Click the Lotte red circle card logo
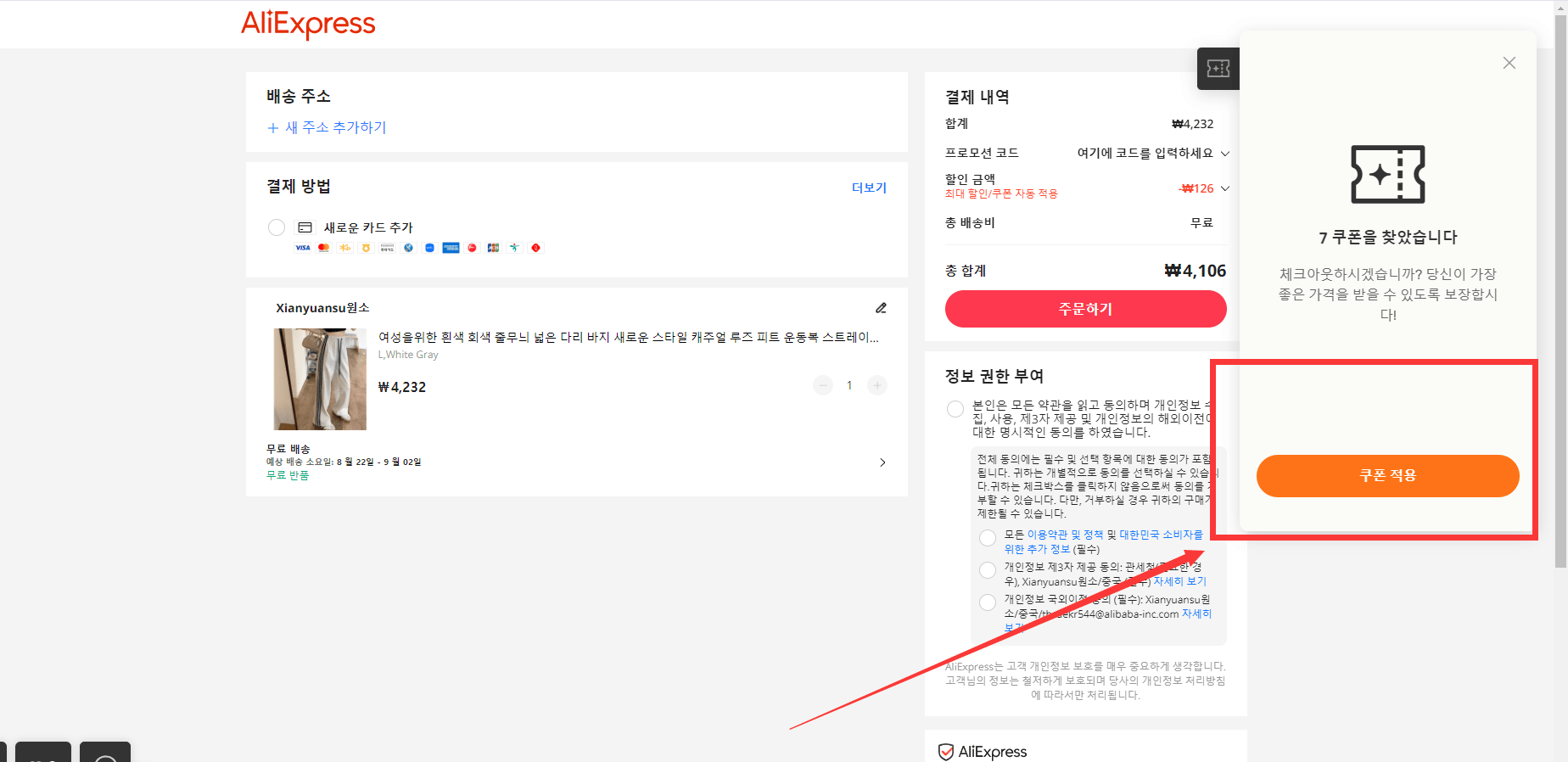 pyautogui.click(x=535, y=248)
